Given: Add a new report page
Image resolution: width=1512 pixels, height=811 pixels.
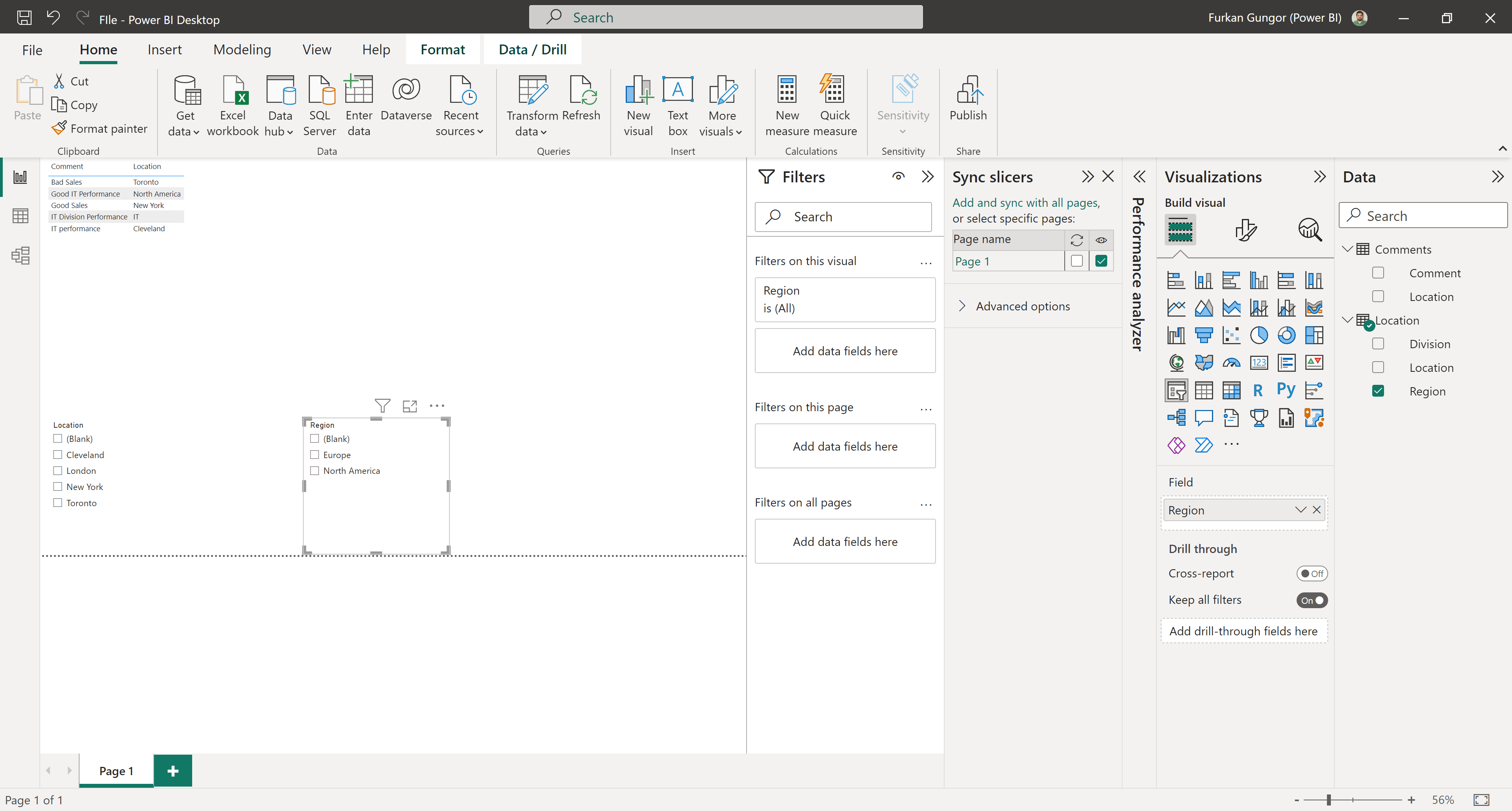Looking at the screenshot, I should pos(172,770).
